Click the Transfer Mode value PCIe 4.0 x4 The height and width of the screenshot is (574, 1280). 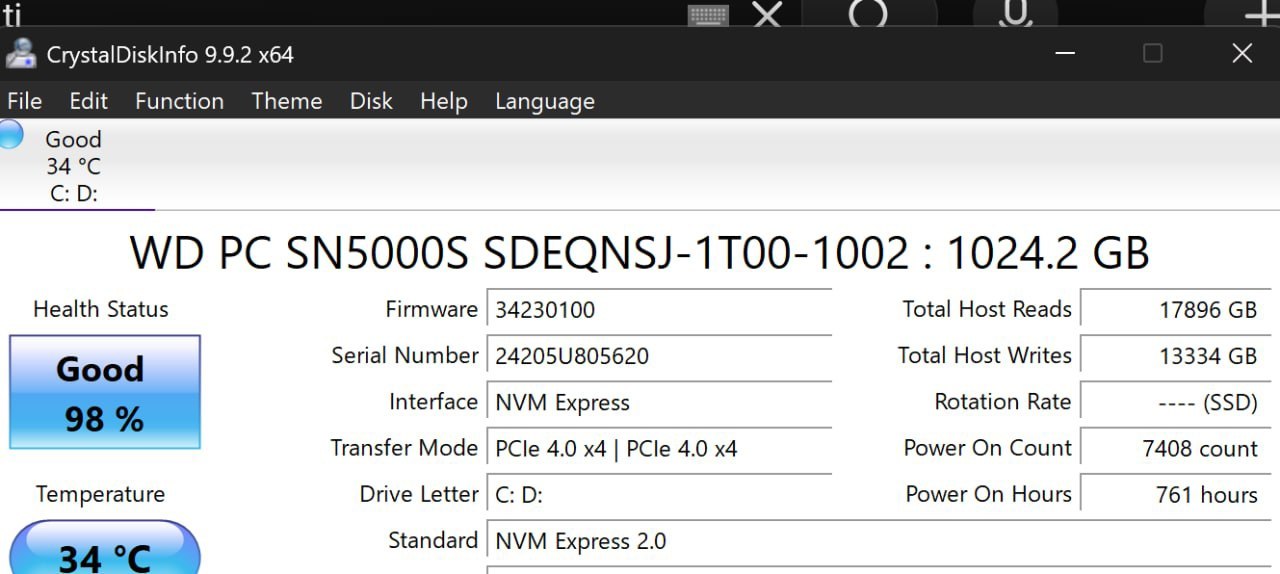[659, 448]
